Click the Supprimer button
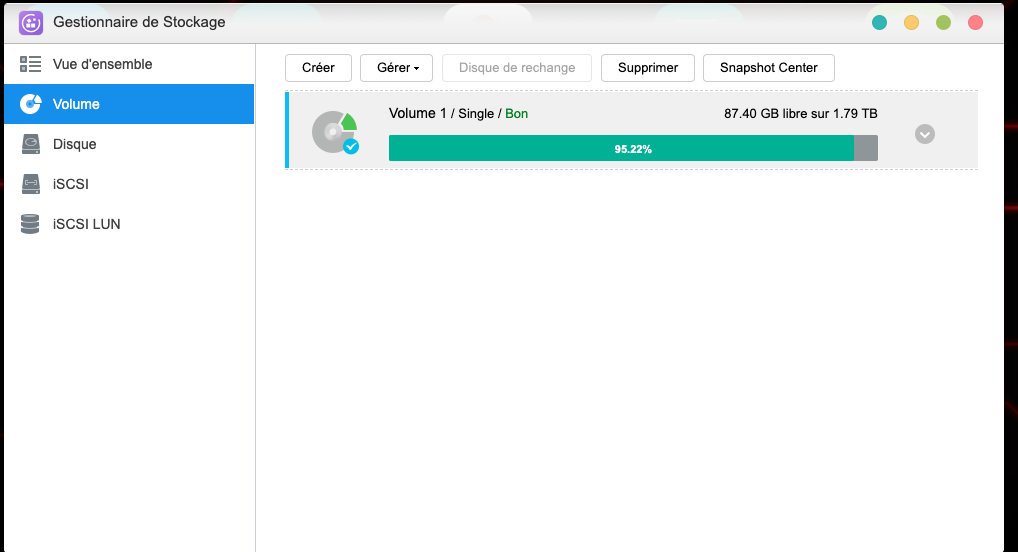 point(648,68)
